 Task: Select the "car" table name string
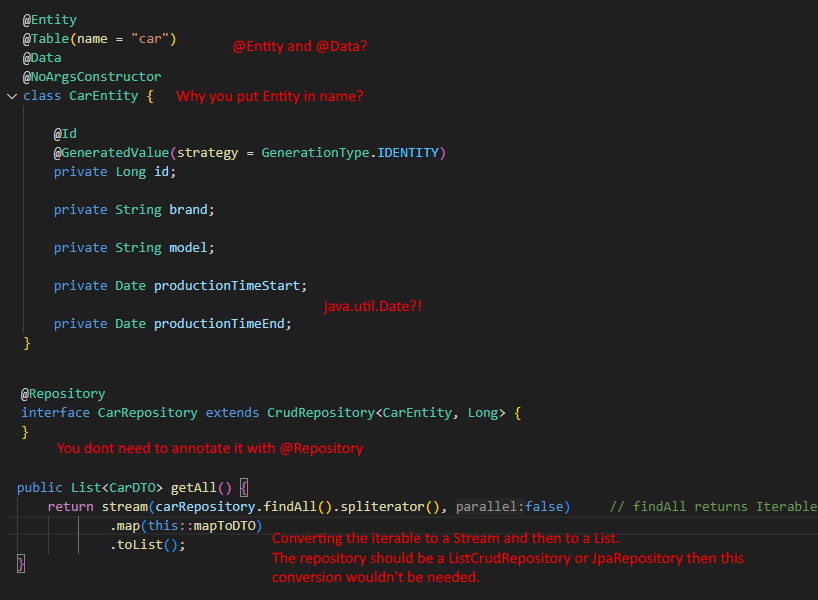click(150, 39)
